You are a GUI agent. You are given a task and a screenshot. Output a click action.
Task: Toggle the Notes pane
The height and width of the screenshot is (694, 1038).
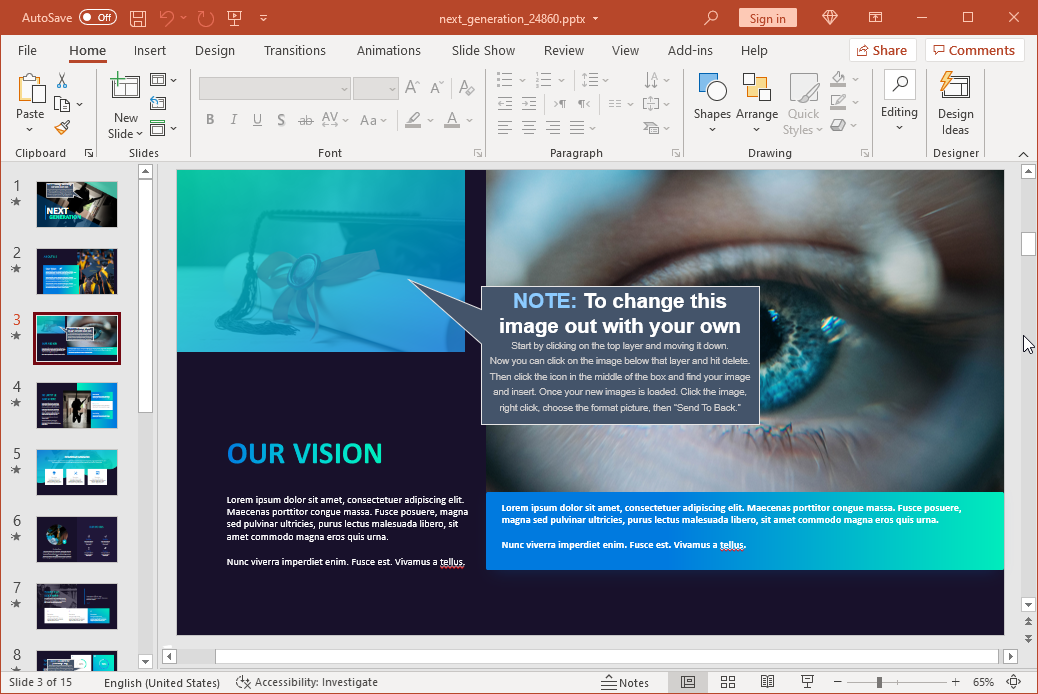[x=625, y=682]
